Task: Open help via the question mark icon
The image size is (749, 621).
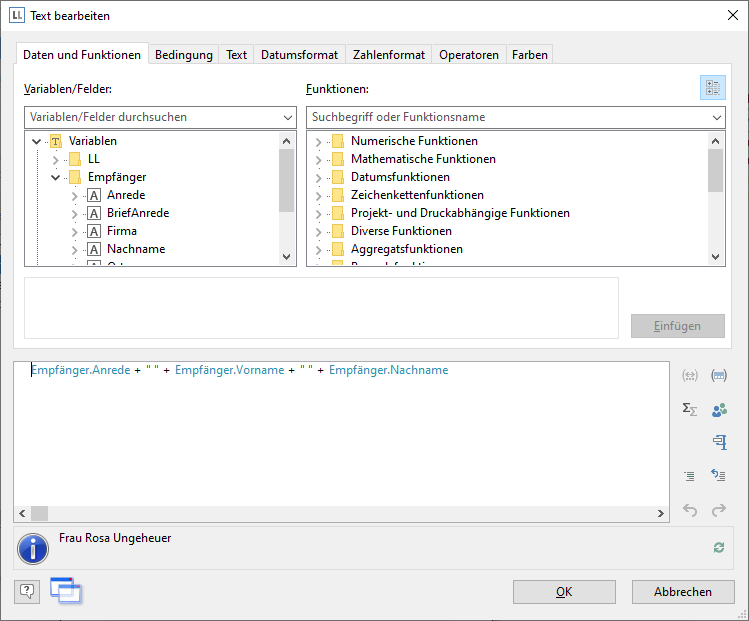Action: [x=26, y=591]
